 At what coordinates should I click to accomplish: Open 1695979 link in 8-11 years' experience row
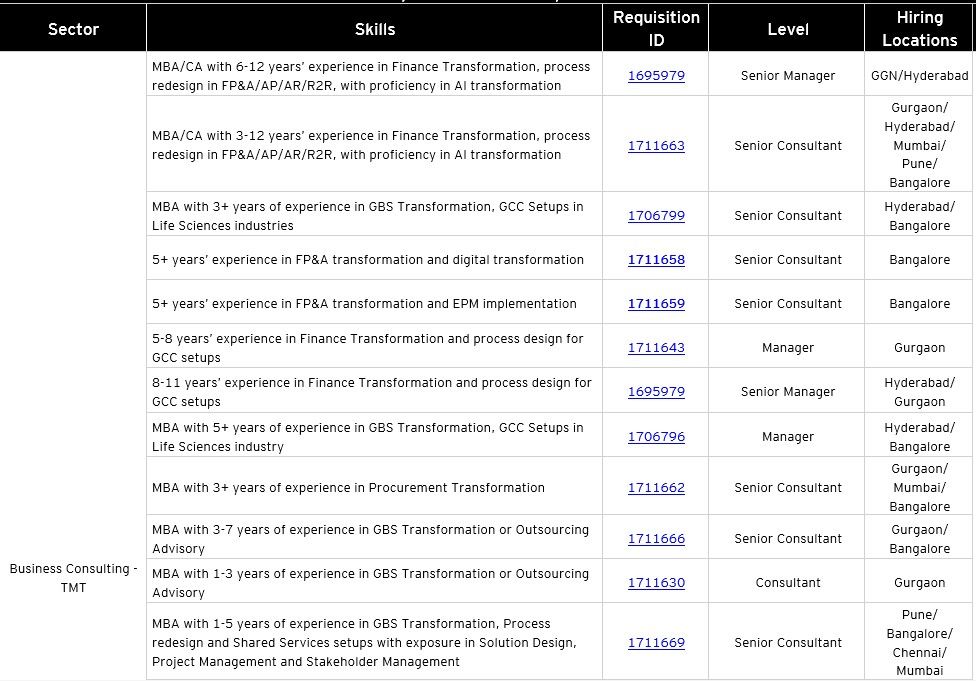pos(656,392)
